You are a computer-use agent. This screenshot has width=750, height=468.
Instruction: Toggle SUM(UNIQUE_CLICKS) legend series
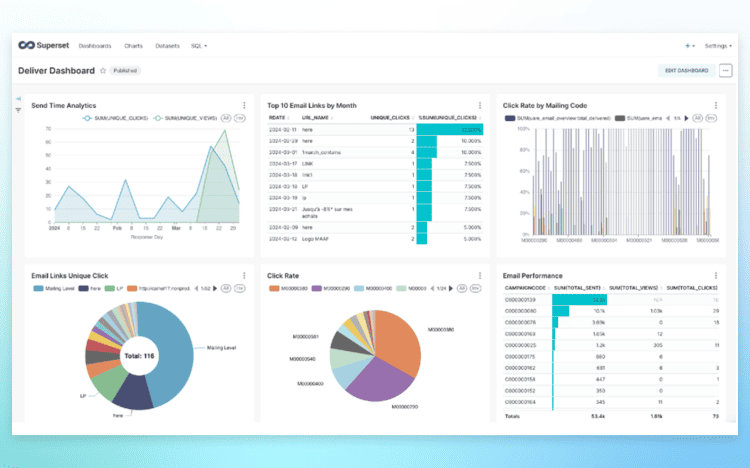(115, 118)
